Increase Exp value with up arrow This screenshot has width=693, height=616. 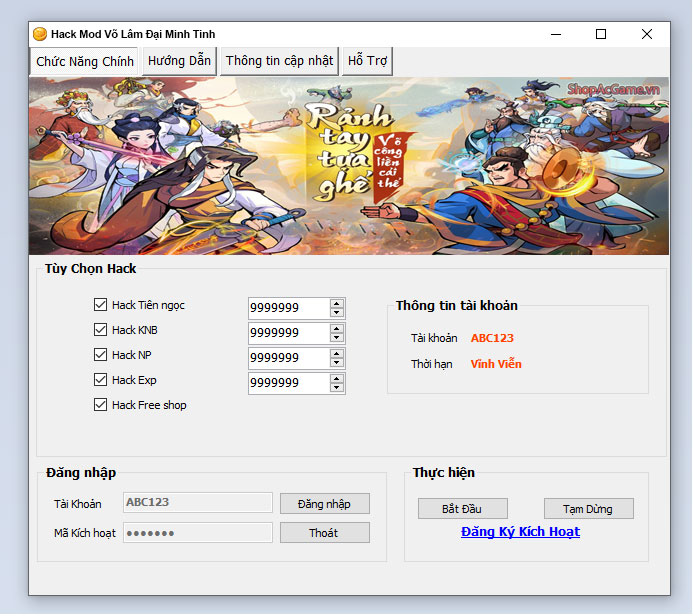pyautogui.click(x=337, y=379)
